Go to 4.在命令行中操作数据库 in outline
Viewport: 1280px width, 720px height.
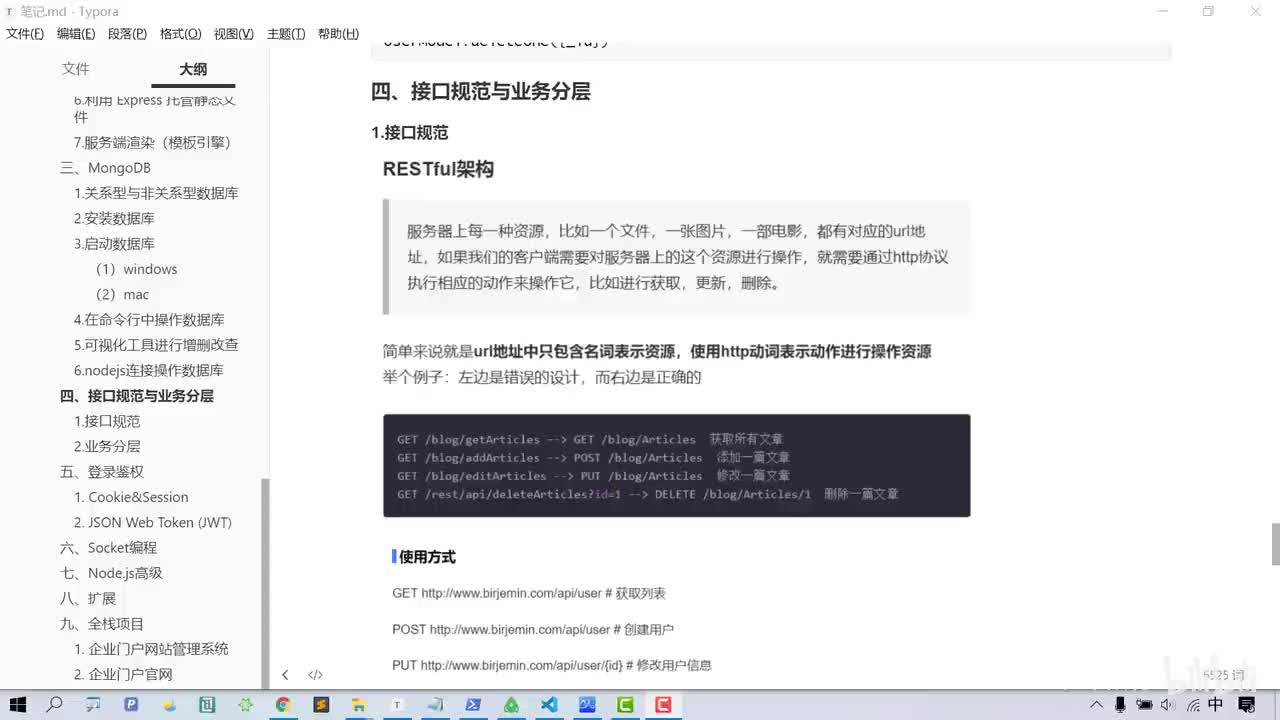point(149,319)
